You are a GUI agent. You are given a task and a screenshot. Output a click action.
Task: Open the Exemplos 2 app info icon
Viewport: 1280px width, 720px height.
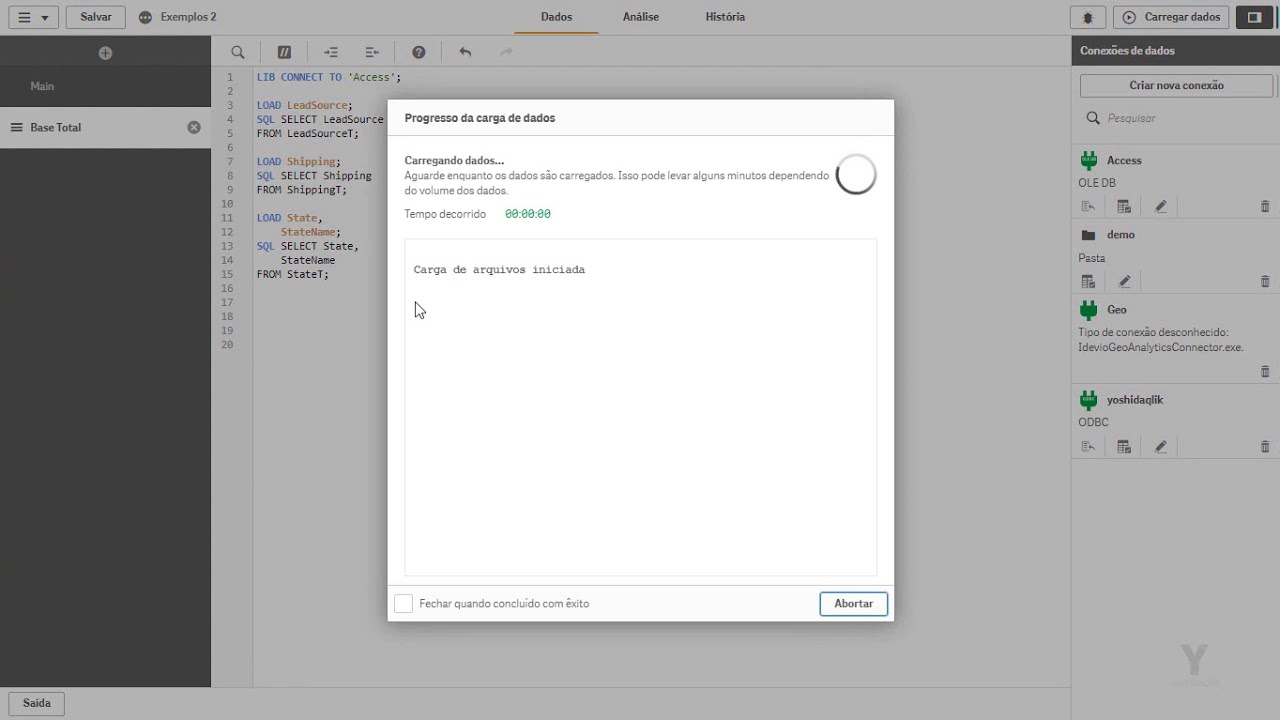click(x=146, y=17)
